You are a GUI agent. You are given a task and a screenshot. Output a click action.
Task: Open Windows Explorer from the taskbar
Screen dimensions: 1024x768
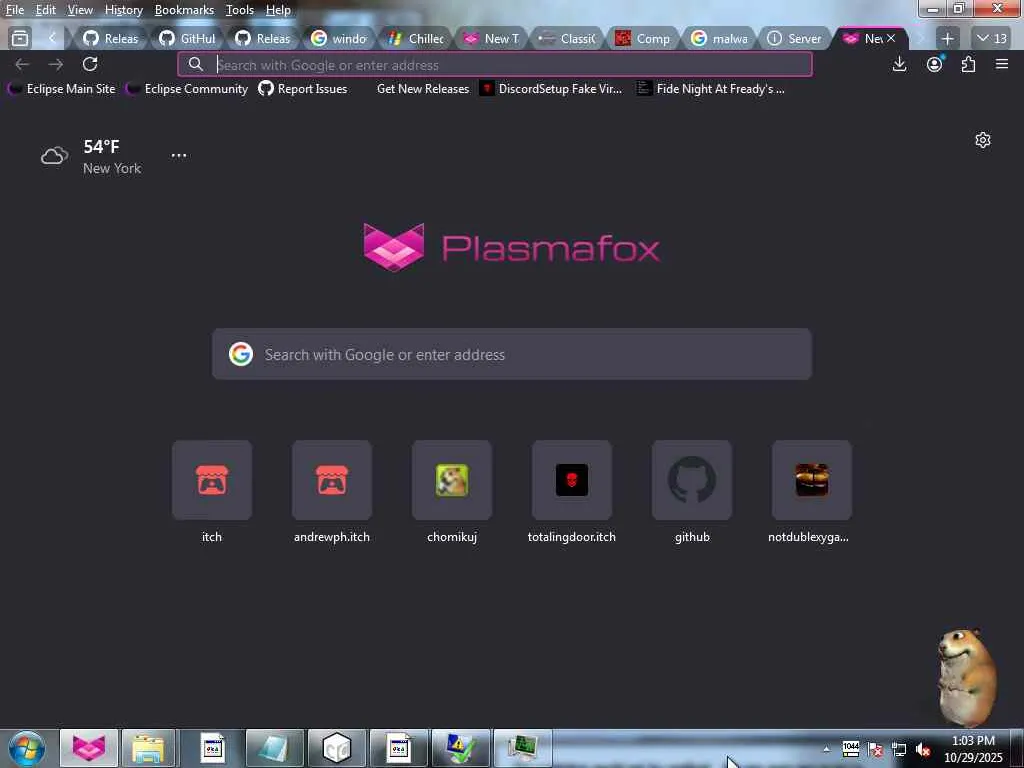tap(149, 748)
